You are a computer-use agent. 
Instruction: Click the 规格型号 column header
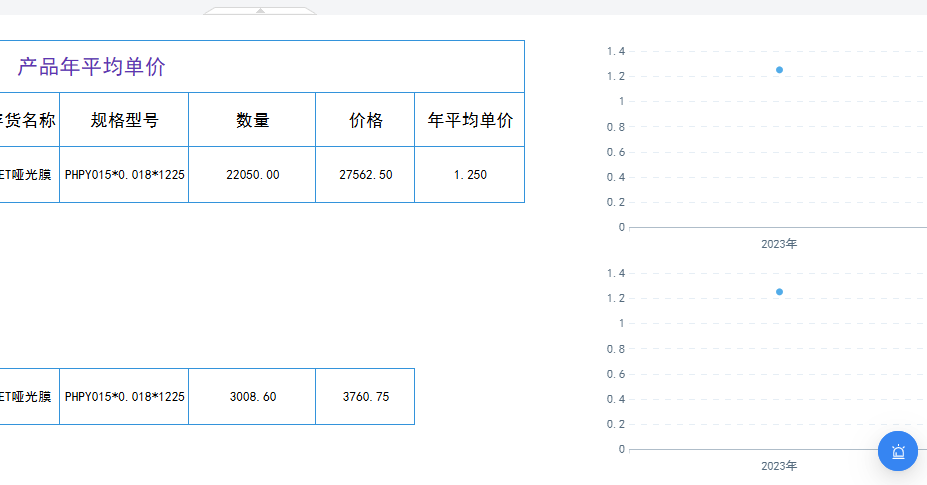[124, 120]
